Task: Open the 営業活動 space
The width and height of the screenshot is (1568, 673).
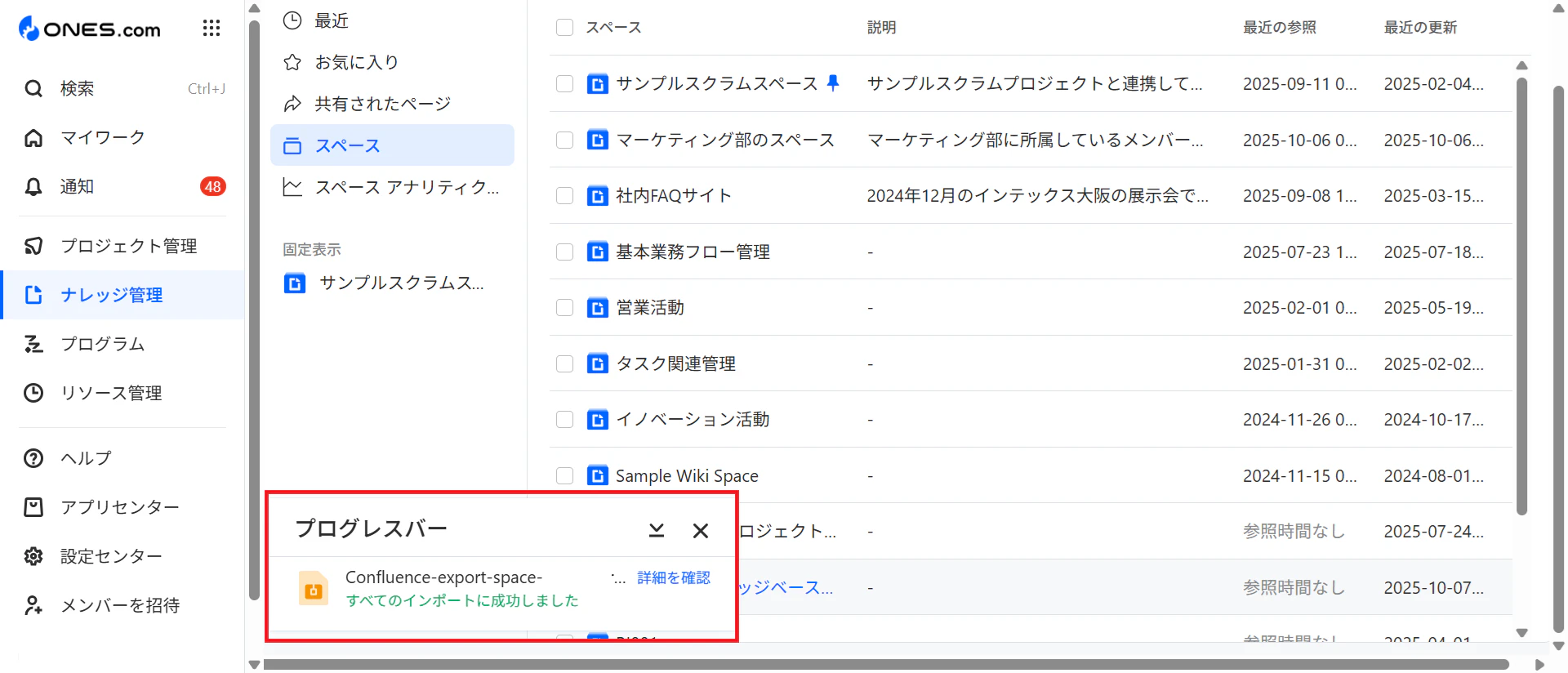Action: pyautogui.click(x=650, y=308)
